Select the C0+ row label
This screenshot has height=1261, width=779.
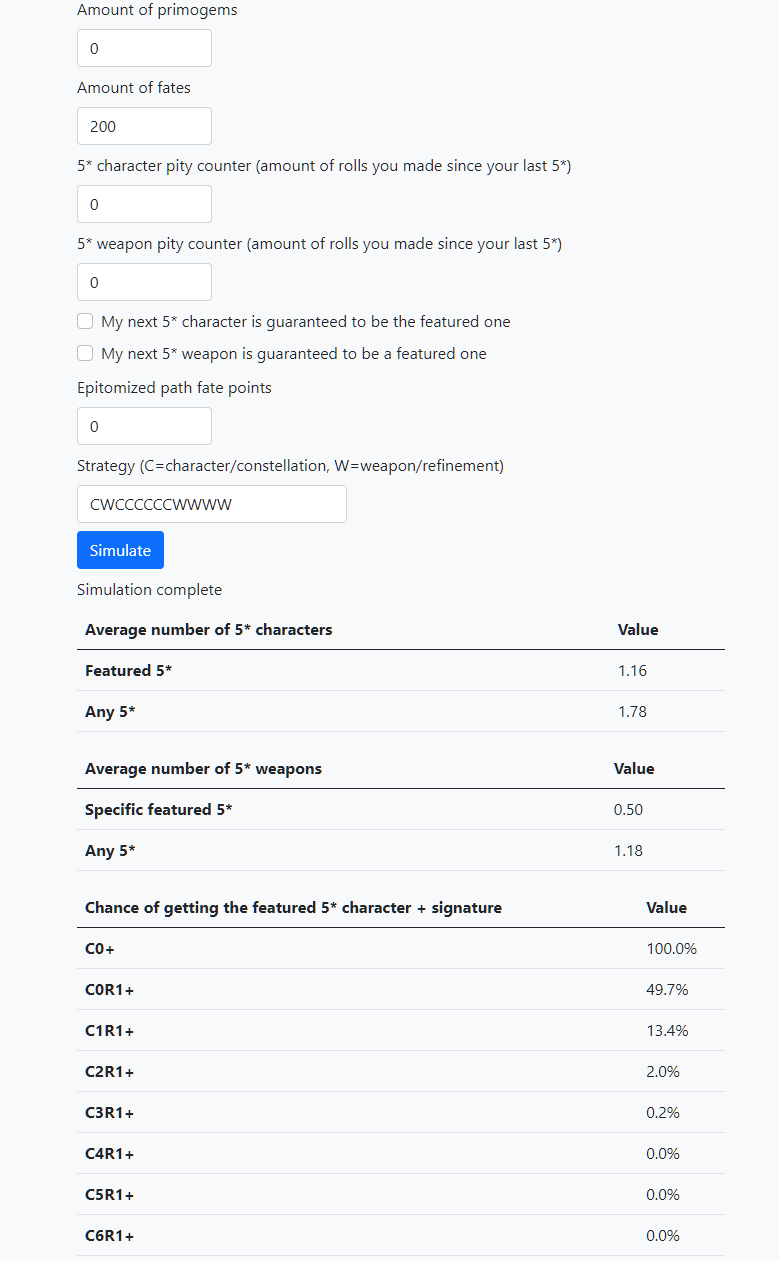tap(100, 949)
